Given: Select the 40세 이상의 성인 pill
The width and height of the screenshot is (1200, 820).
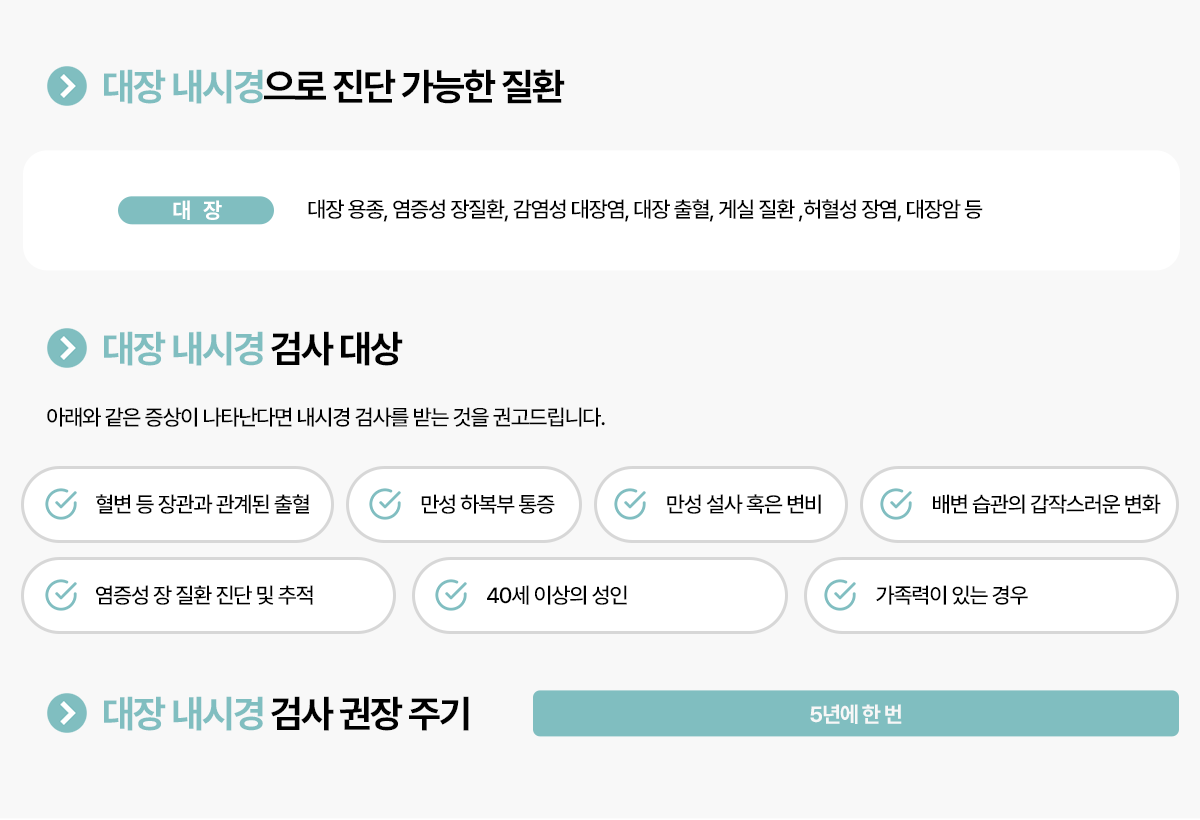Looking at the screenshot, I should pos(600,595).
